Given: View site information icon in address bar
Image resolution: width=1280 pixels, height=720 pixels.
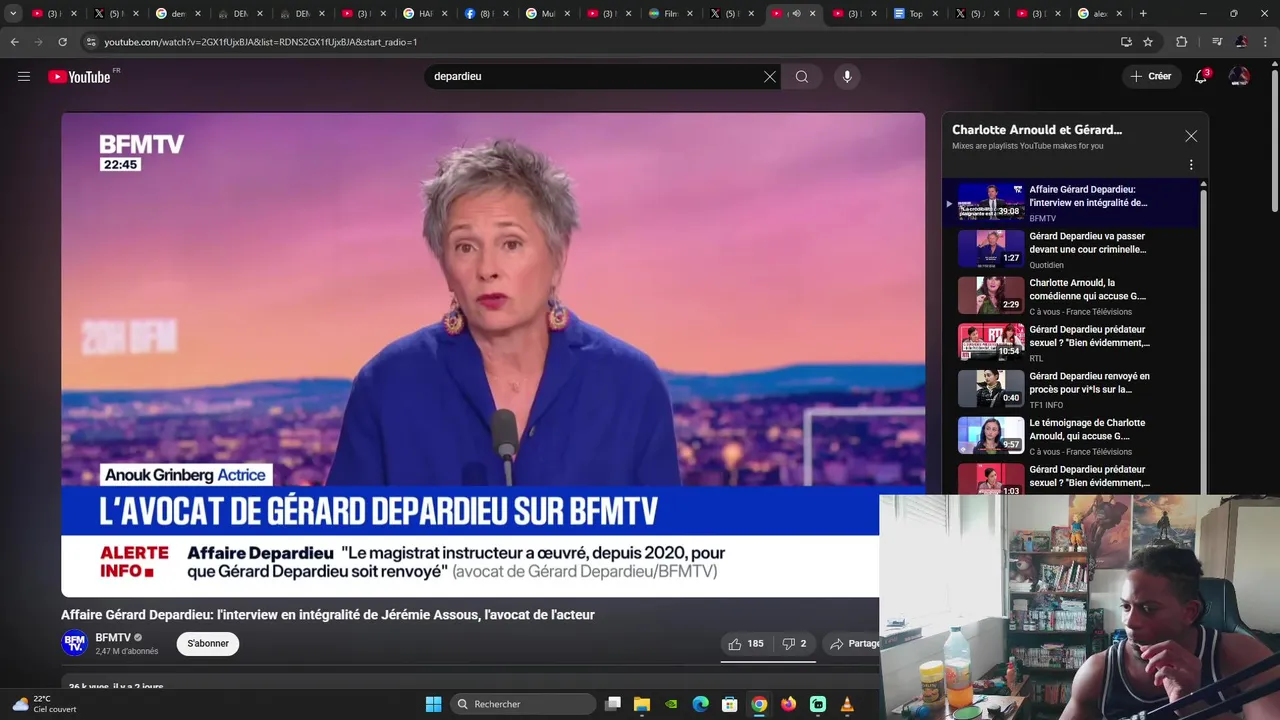Looking at the screenshot, I should (91, 42).
